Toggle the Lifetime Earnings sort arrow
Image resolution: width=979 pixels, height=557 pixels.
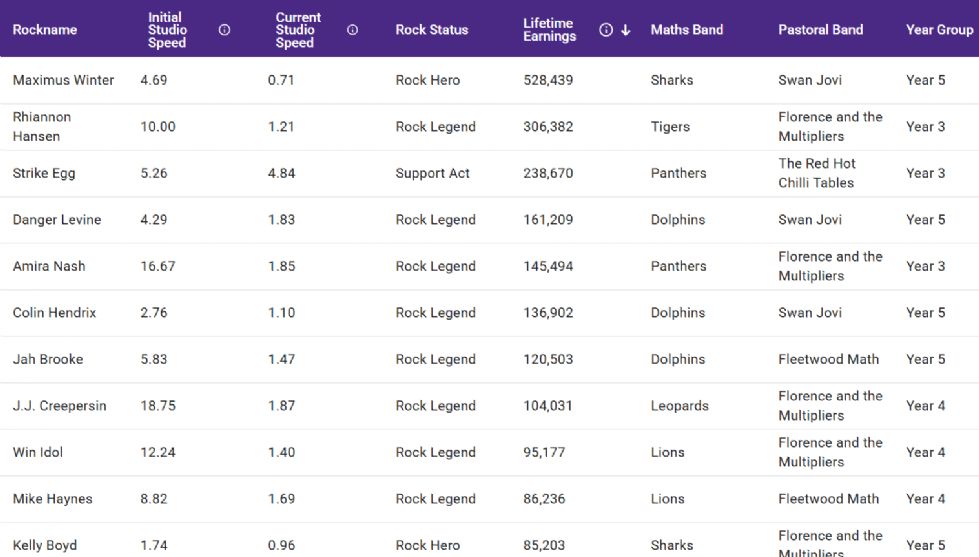[x=626, y=30]
